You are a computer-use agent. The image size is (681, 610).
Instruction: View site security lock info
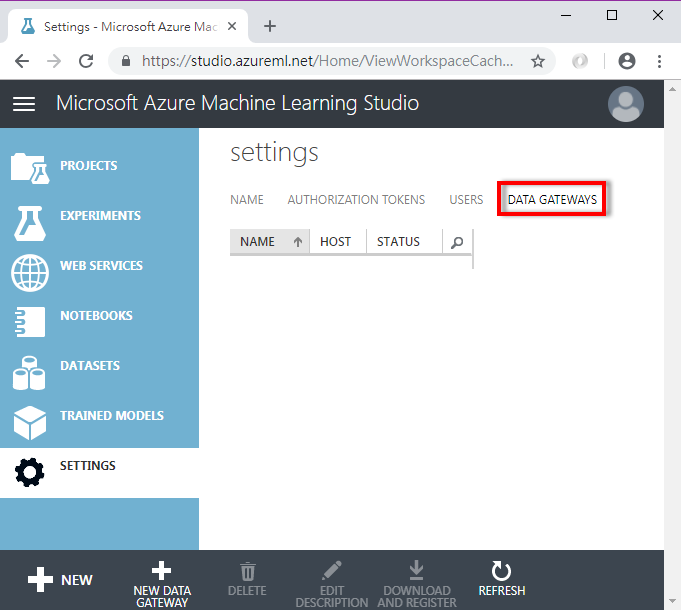126,61
